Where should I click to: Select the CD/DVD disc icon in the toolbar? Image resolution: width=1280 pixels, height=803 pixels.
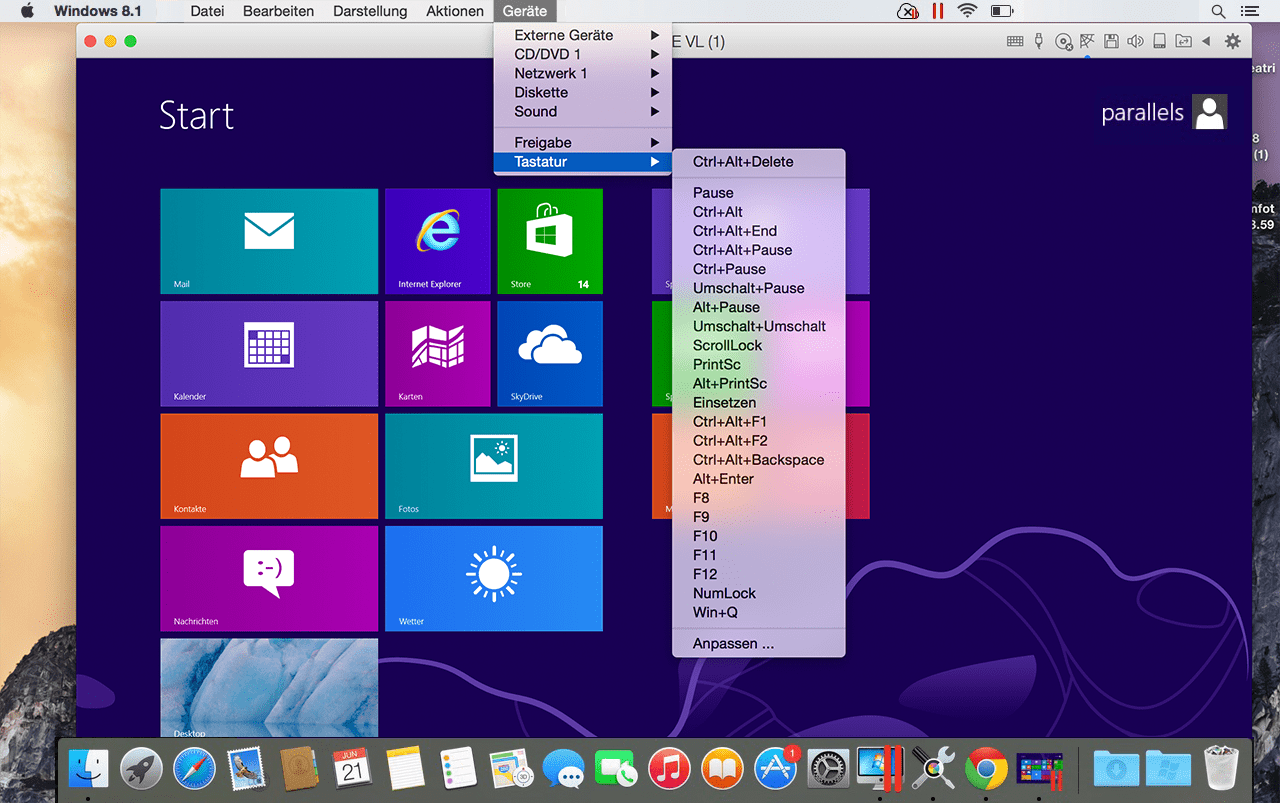pyautogui.click(x=1063, y=41)
